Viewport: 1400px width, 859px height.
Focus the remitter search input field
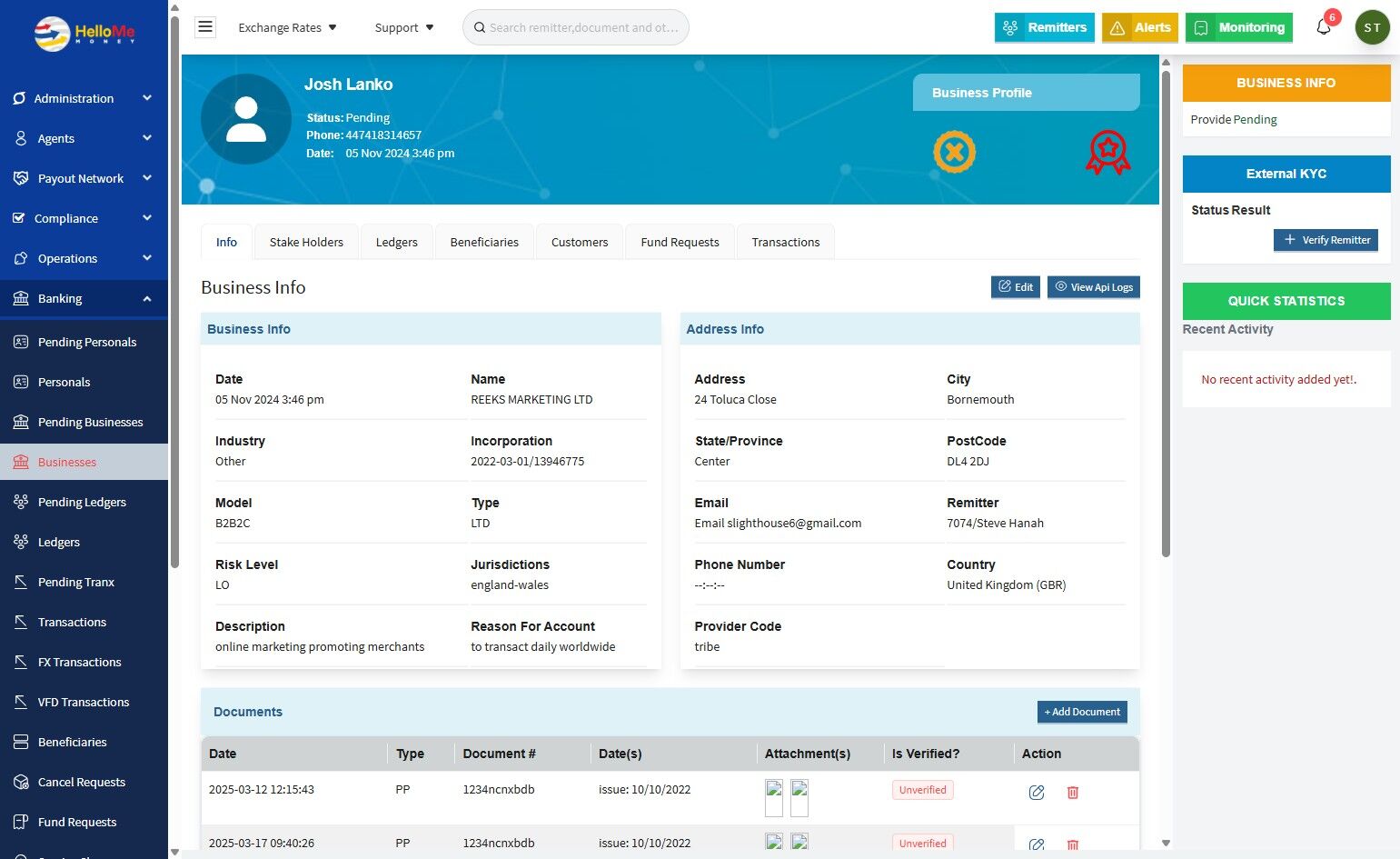coord(583,27)
